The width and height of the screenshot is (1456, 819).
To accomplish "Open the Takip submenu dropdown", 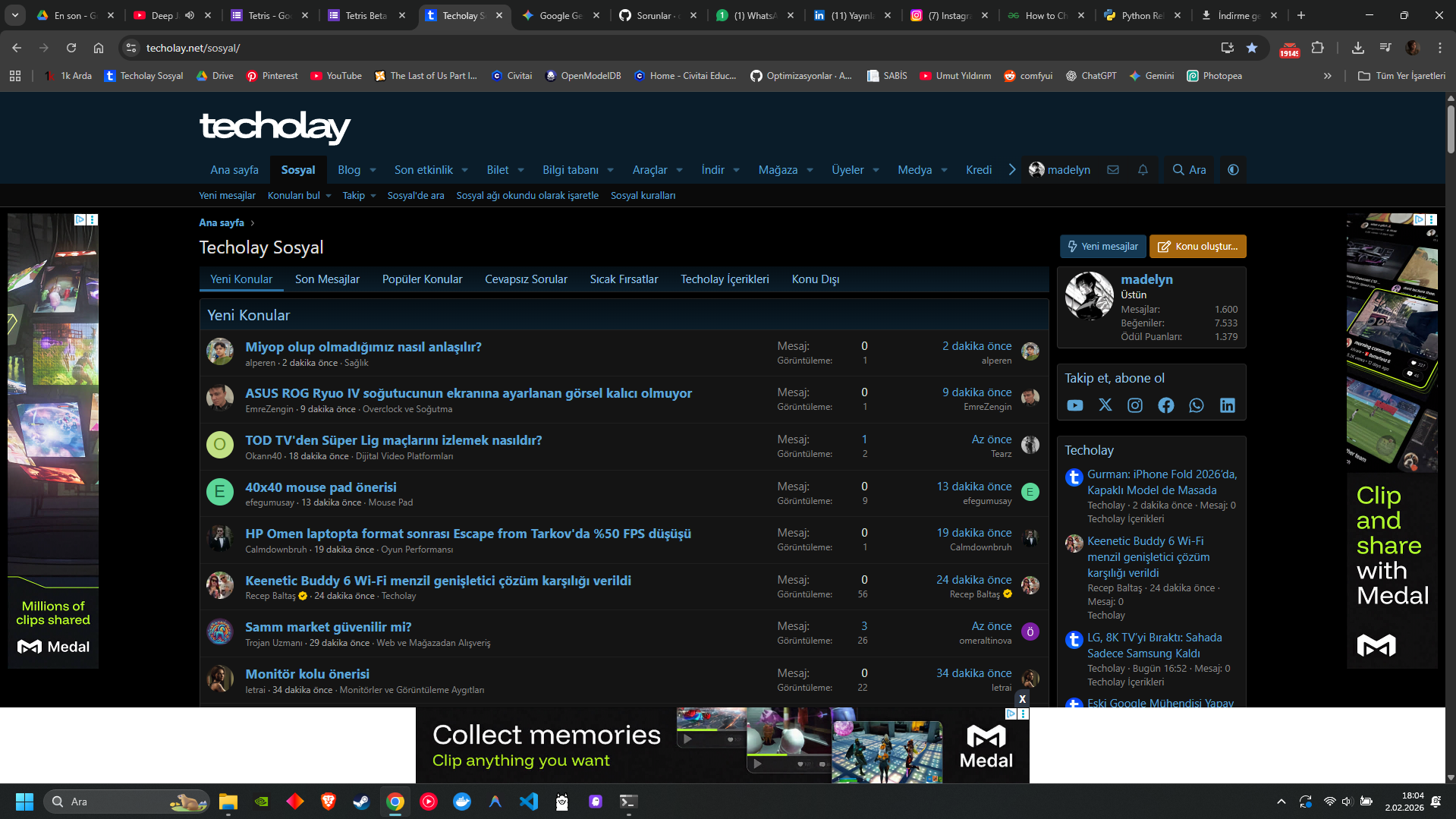I will click(360, 196).
